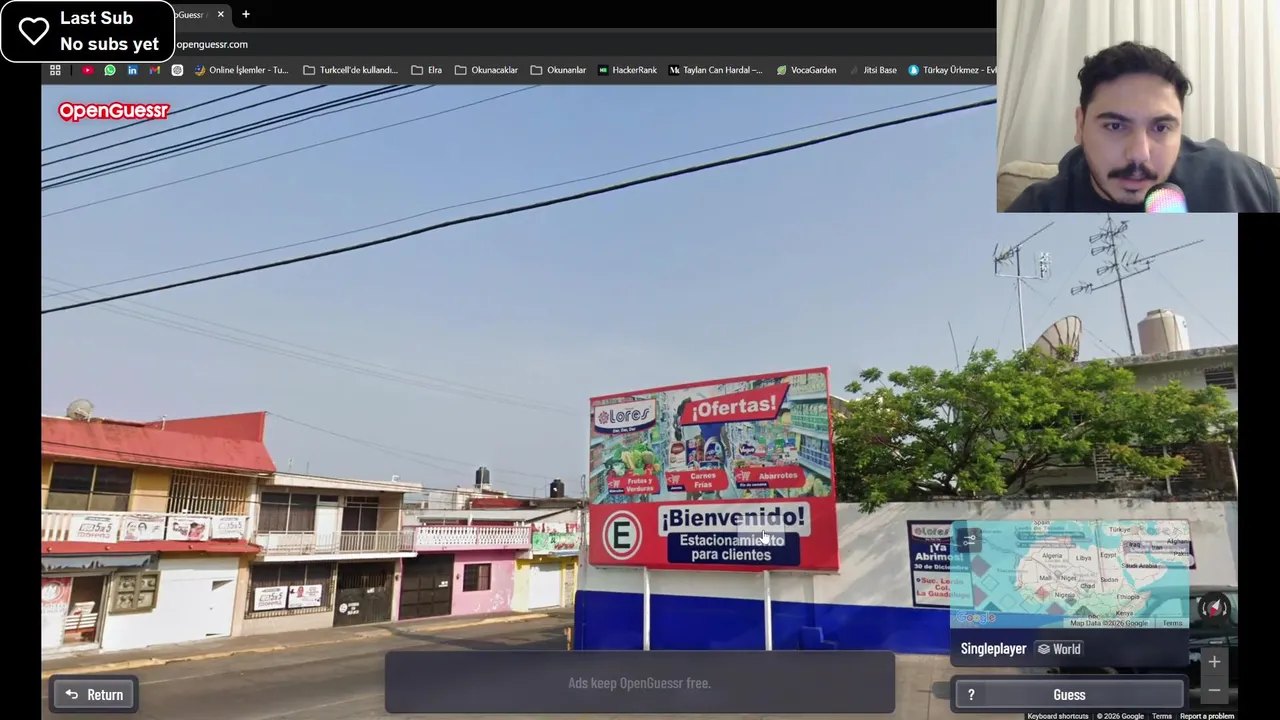Click the Google logo on minimap
The image size is (1280, 720).
pos(974,619)
